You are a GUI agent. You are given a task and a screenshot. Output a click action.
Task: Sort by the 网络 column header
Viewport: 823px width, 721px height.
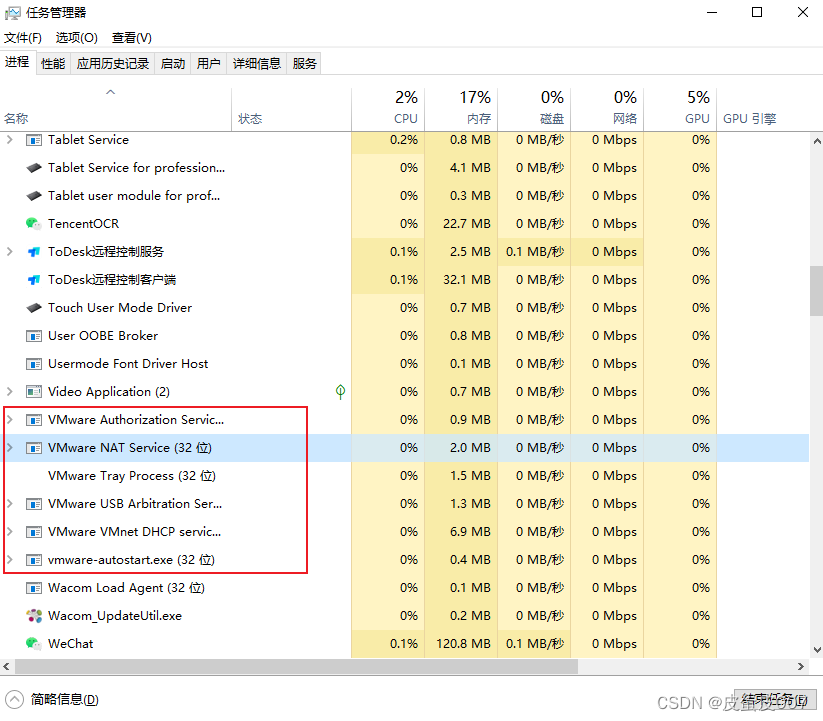[x=607, y=109]
